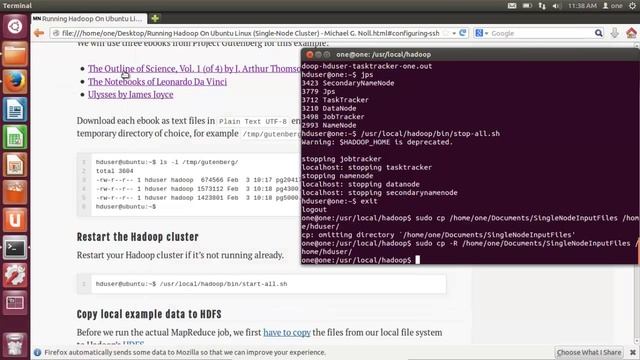The image size is (640, 360).
Task: Click the start-all.sh command code line
Action: click(x=191, y=284)
